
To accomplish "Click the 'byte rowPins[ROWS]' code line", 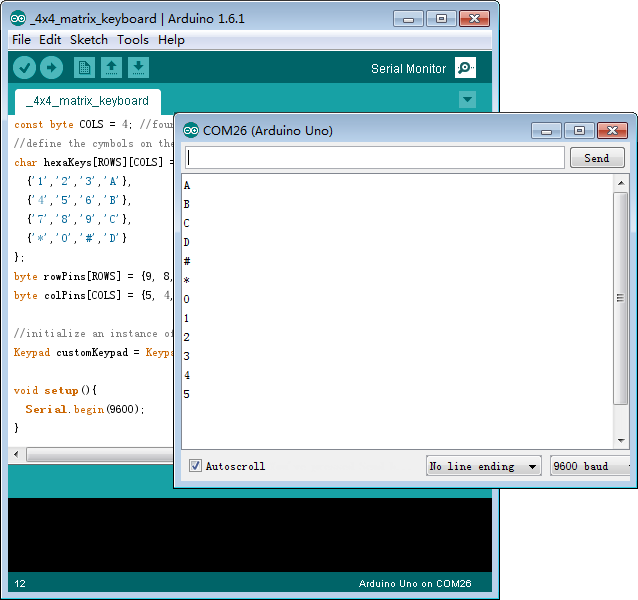I will click(93, 277).
